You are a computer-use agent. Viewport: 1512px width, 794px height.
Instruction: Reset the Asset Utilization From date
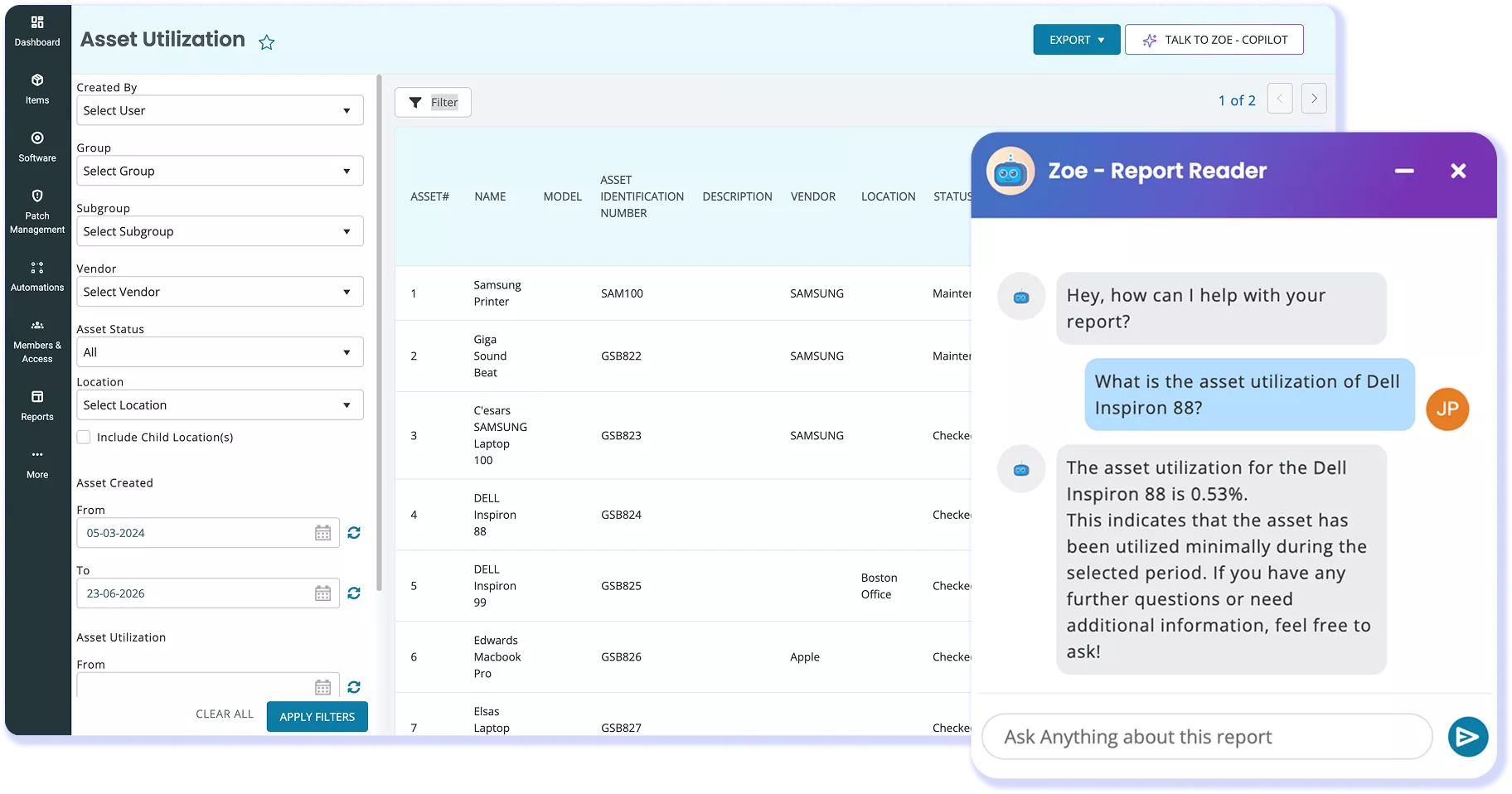click(x=354, y=687)
